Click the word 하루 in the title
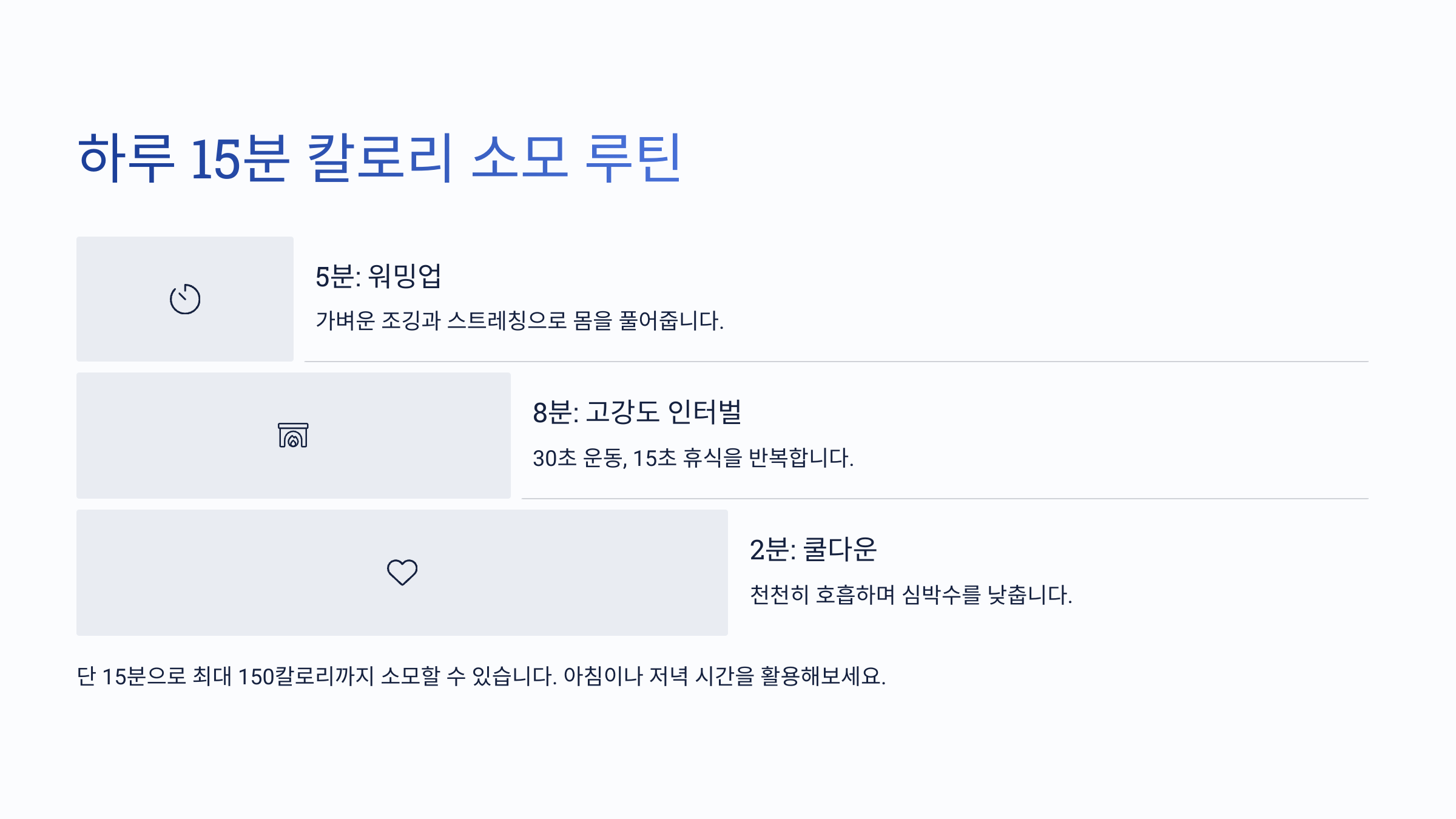Image resolution: width=1456 pixels, height=819 pixels. tap(126, 158)
